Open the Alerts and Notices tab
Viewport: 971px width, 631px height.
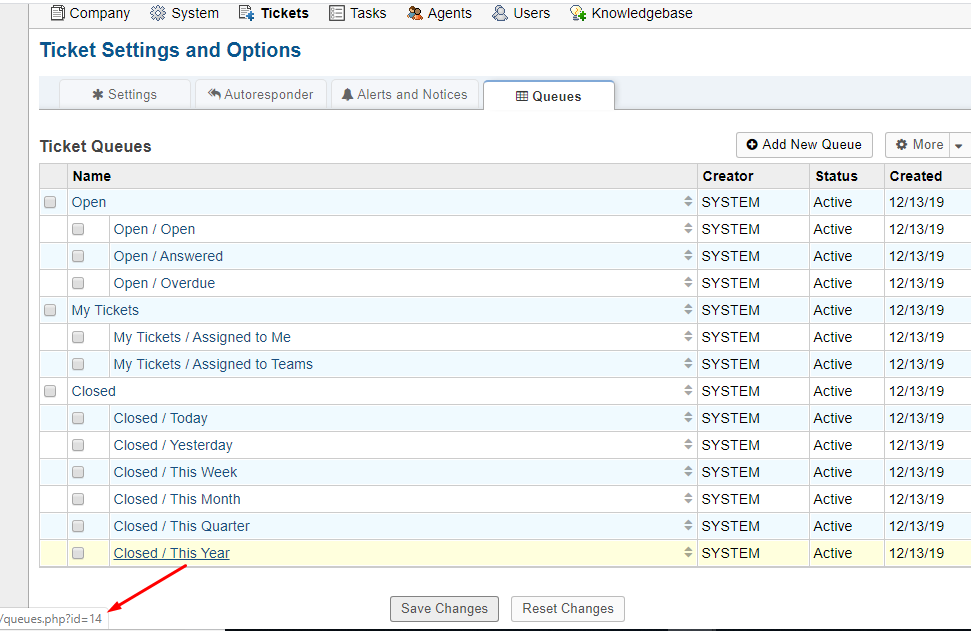pos(405,94)
